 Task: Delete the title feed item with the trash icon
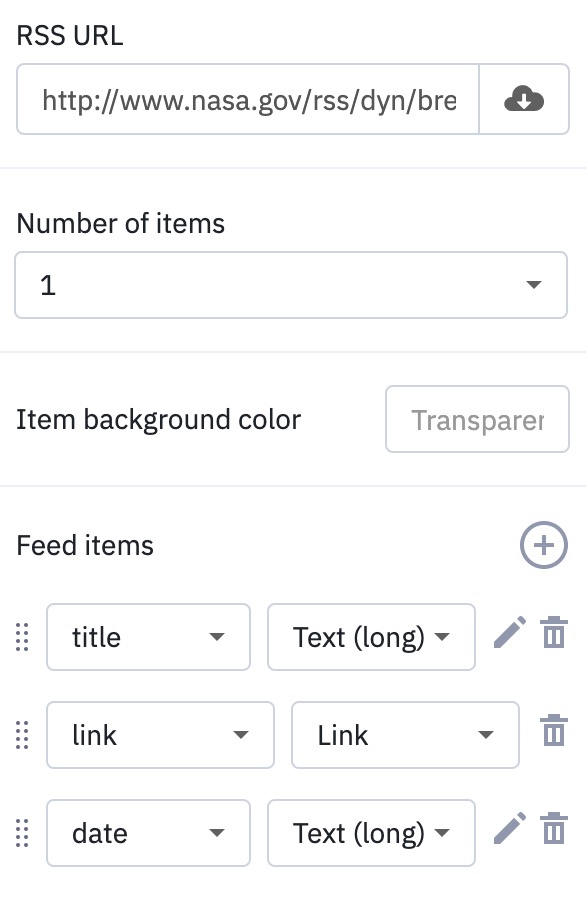553,633
